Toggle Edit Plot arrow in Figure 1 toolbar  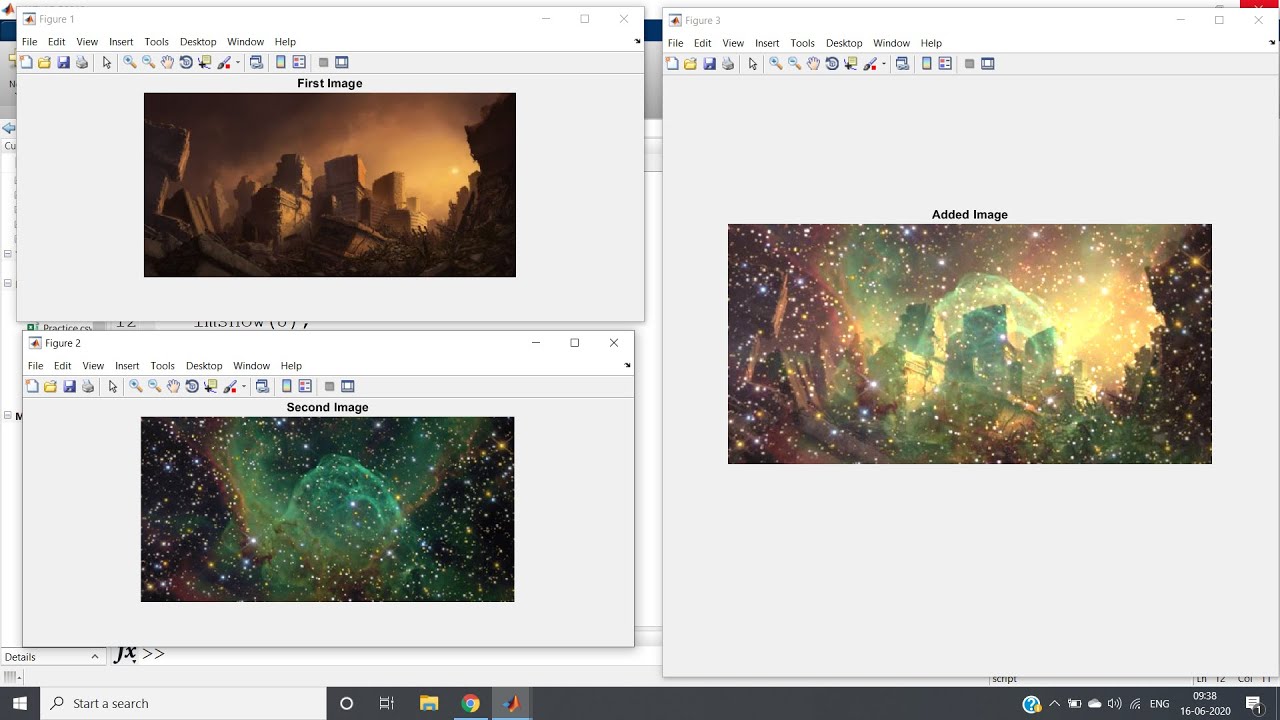(107, 62)
